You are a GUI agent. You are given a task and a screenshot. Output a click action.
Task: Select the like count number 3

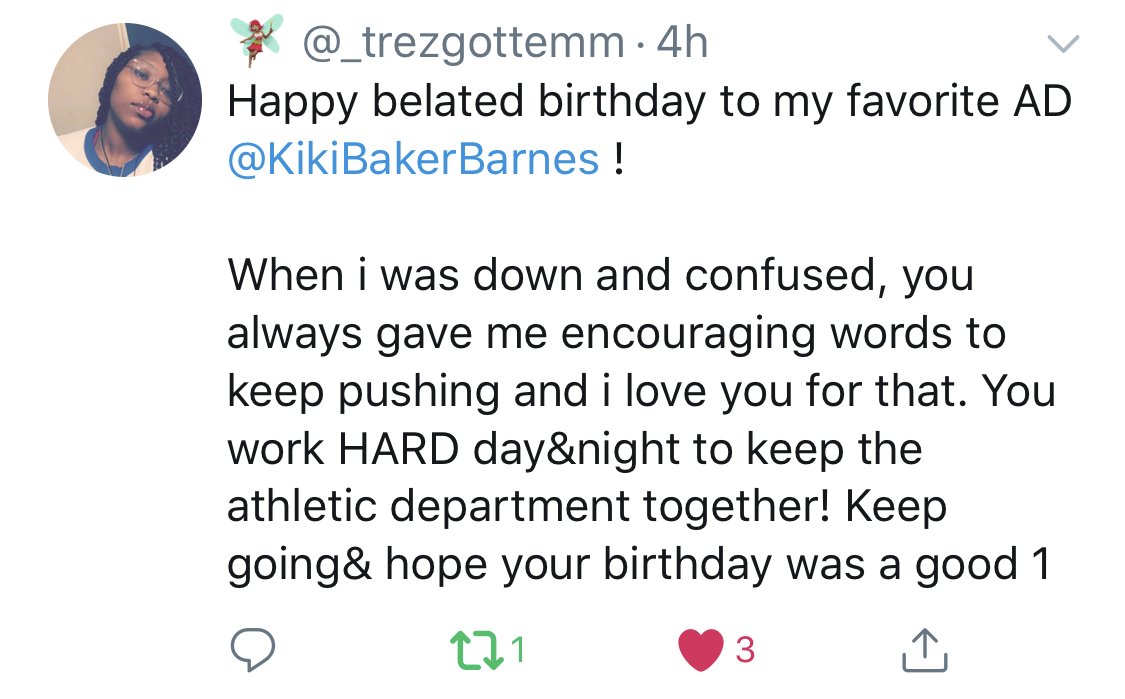[745, 649]
